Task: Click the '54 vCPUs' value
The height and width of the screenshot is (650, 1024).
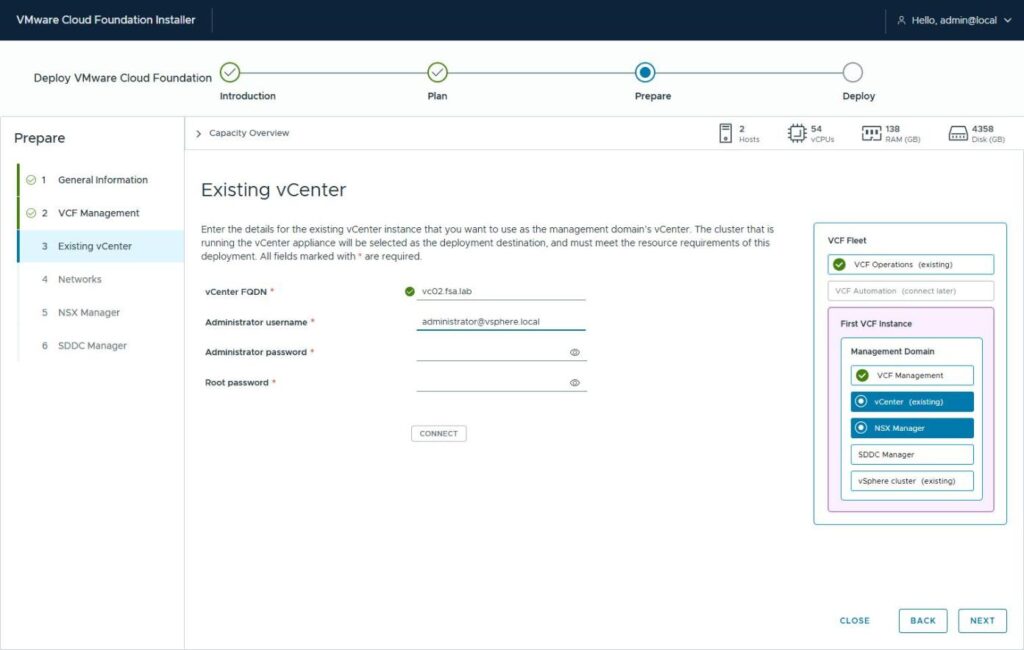Action: click(x=822, y=133)
